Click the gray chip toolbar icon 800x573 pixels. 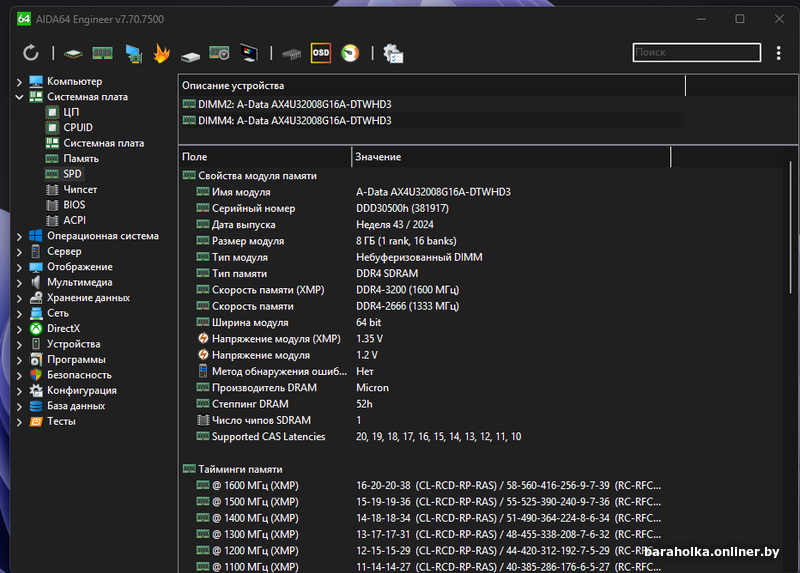pyautogui.click(x=292, y=54)
